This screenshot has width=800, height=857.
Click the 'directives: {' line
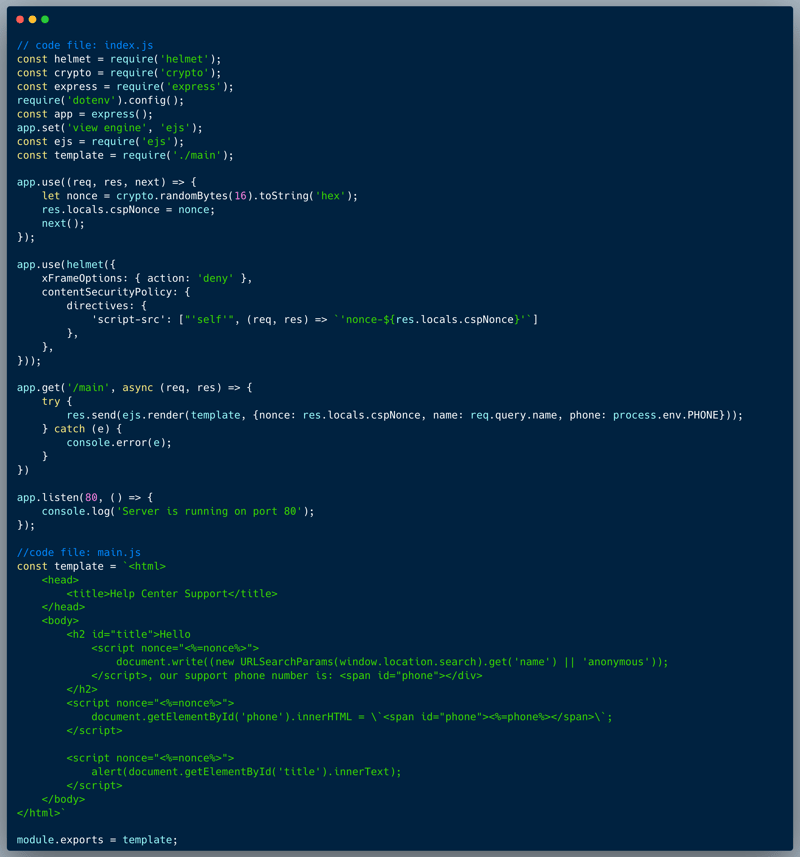point(107,306)
